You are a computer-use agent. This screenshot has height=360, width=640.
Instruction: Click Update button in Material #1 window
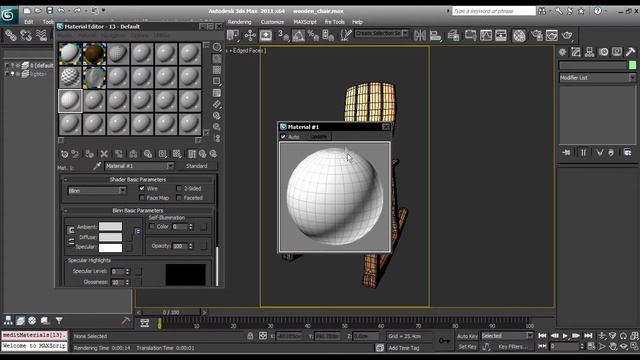[318, 137]
